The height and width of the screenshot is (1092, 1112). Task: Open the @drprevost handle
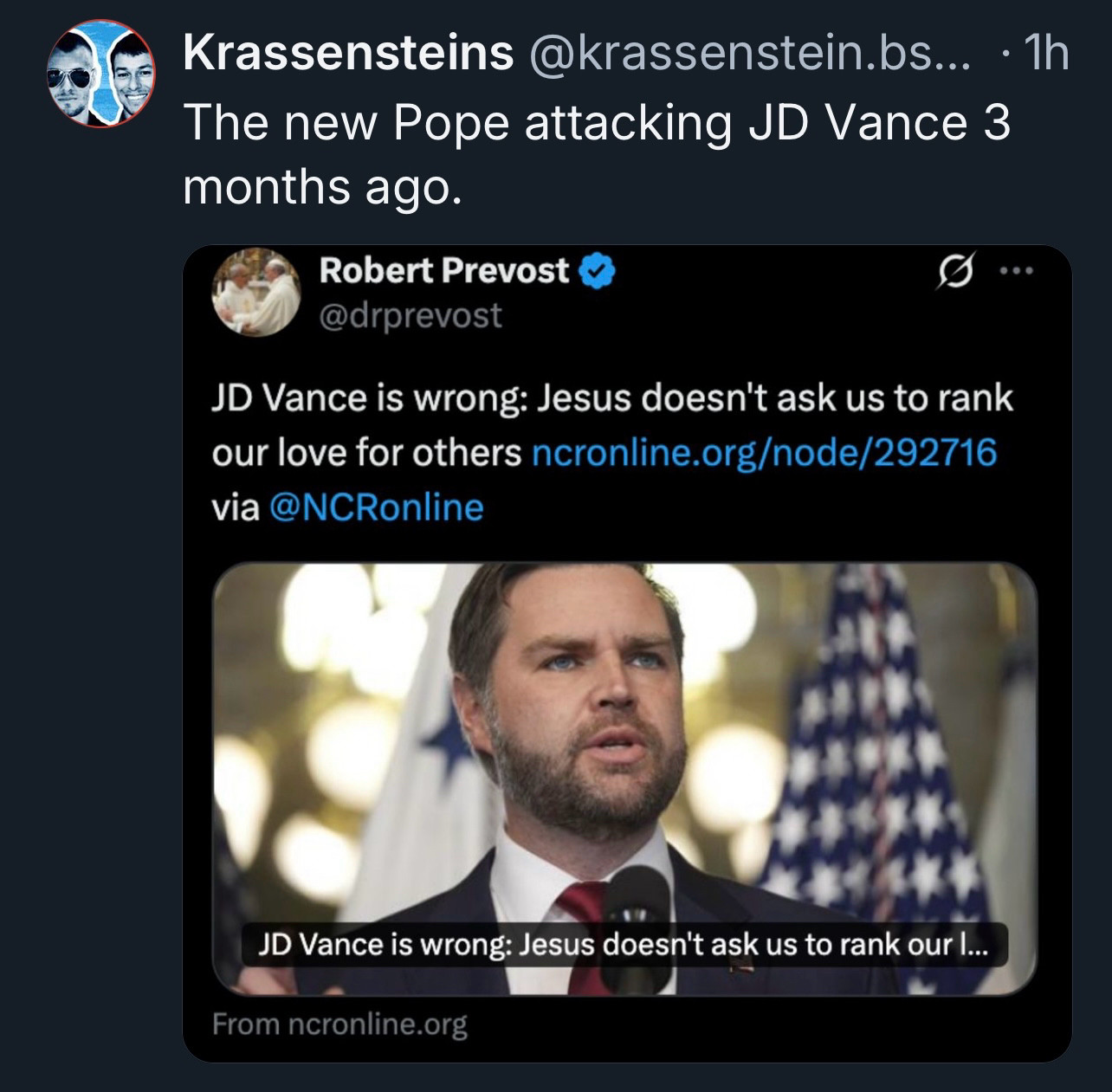click(411, 315)
